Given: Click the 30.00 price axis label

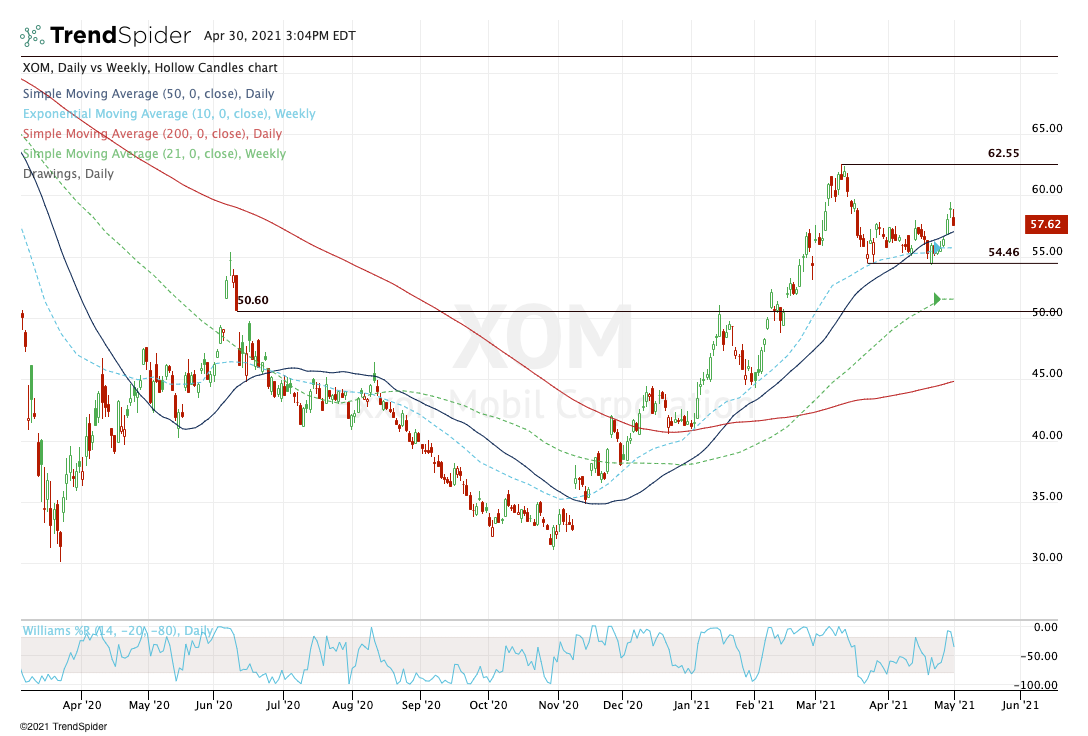Looking at the screenshot, I should (x=1047, y=557).
